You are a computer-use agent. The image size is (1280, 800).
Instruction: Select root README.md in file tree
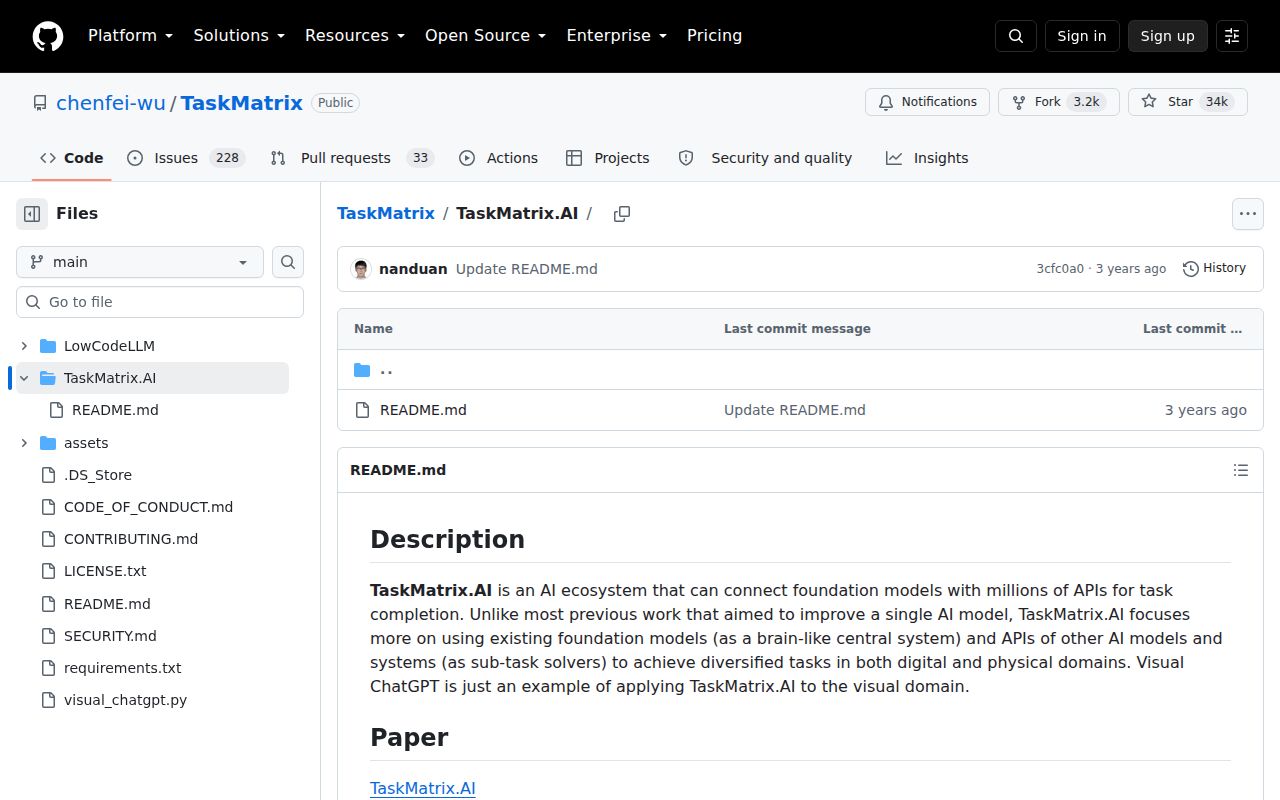tap(107, 604)
